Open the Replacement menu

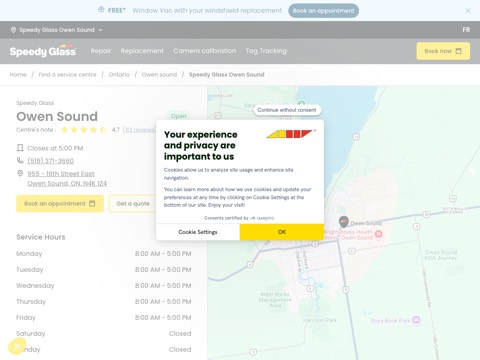pyautogui.click(x=142, y=51)
